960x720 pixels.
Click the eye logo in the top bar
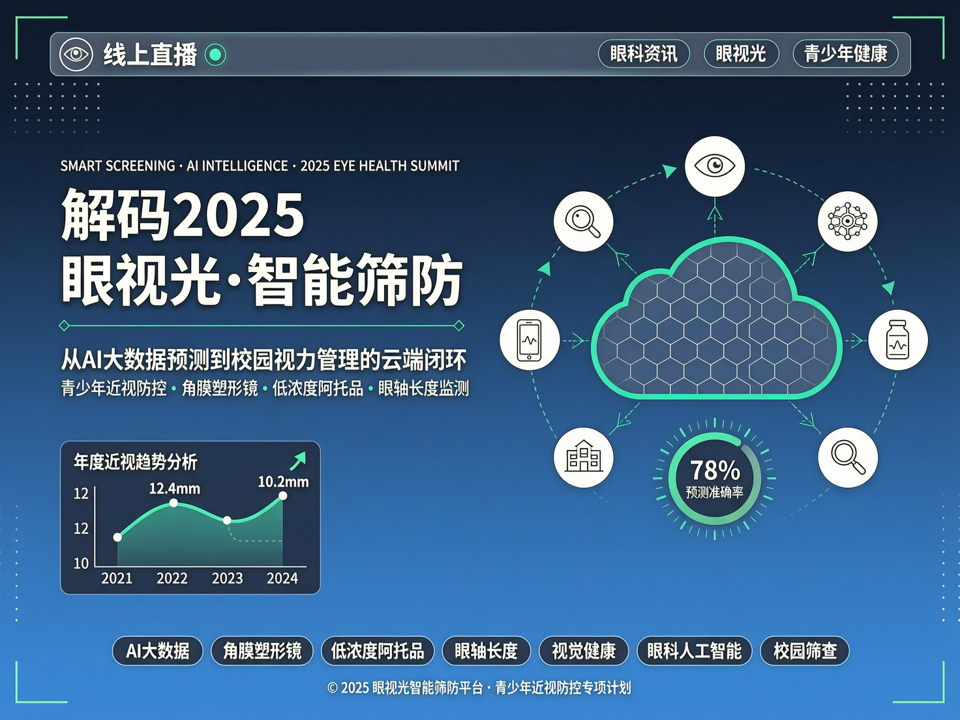76,54
